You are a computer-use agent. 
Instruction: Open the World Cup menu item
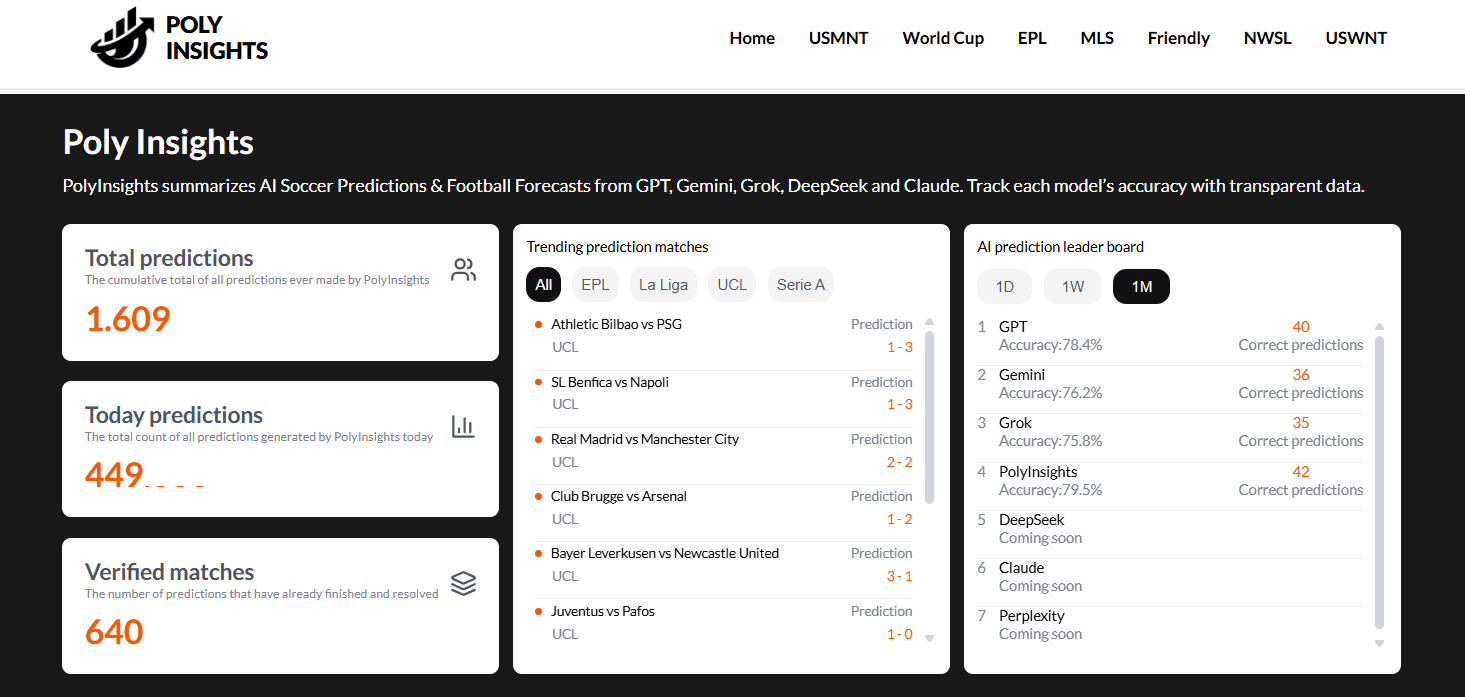click(x=943, y=38)
